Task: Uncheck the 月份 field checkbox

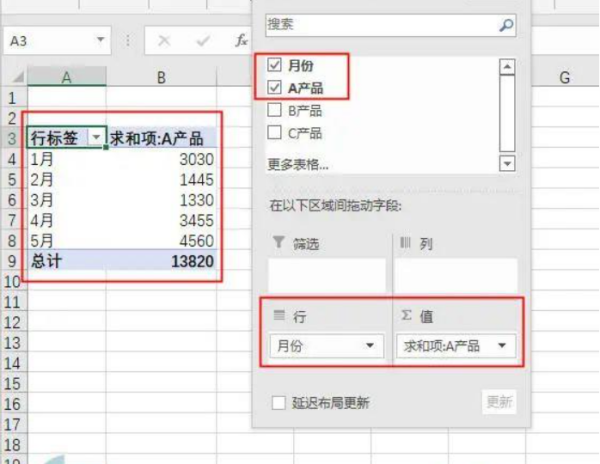Action: 274,65
